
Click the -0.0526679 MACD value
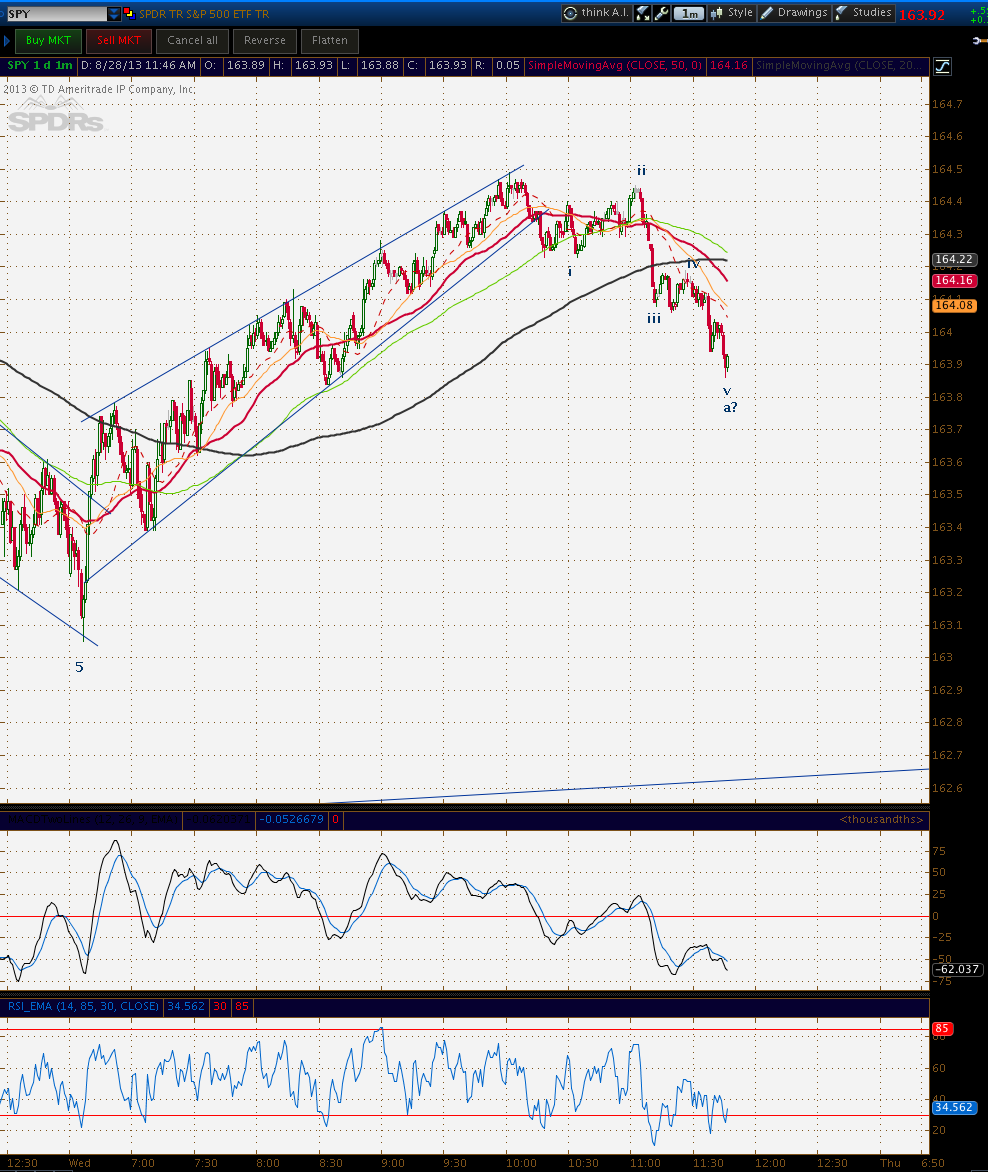coord(291,820)
